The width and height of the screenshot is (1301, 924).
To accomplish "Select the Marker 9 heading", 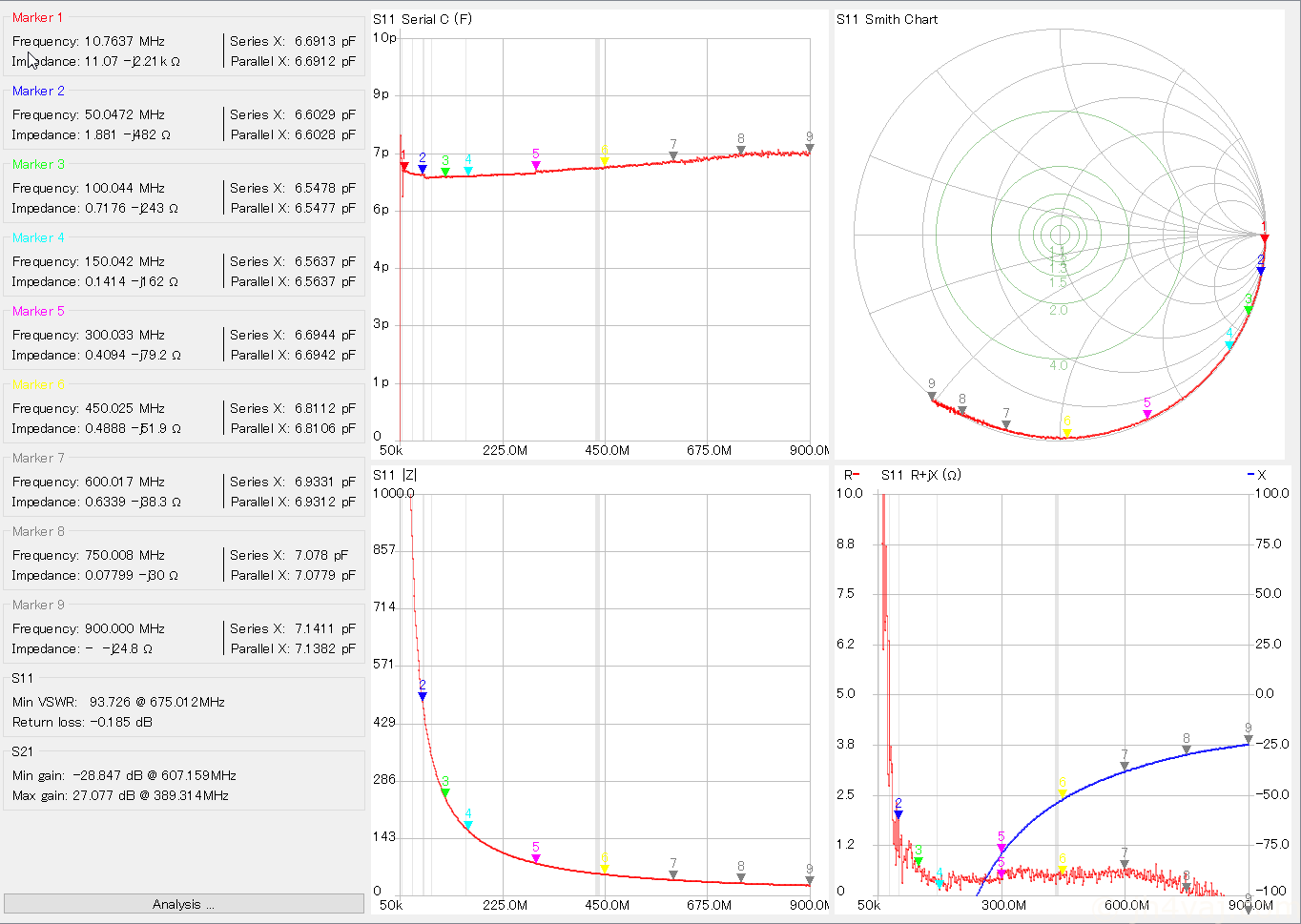I will point(38,605).
